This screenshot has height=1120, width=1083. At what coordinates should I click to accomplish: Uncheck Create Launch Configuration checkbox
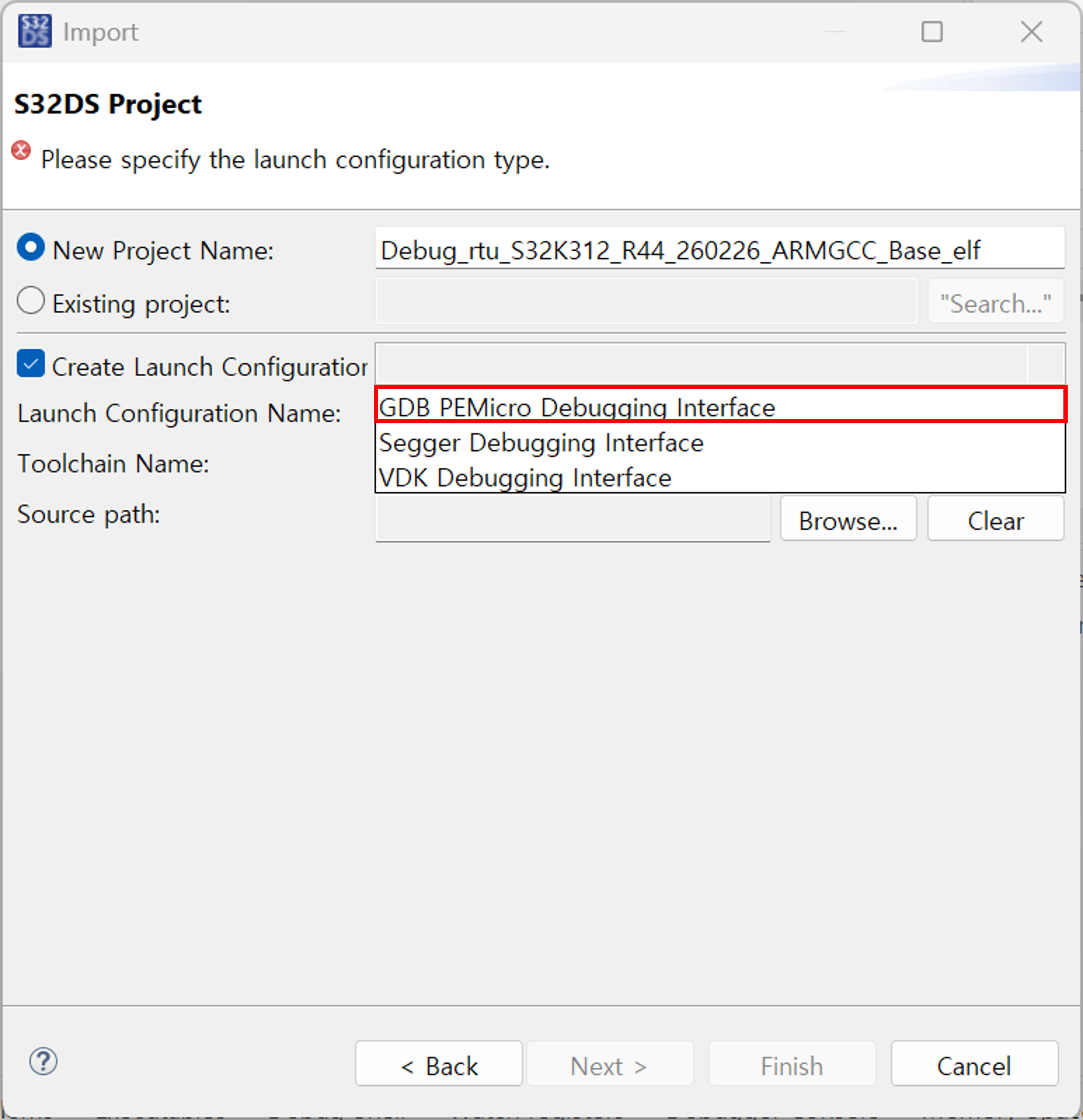pos(31,363)
